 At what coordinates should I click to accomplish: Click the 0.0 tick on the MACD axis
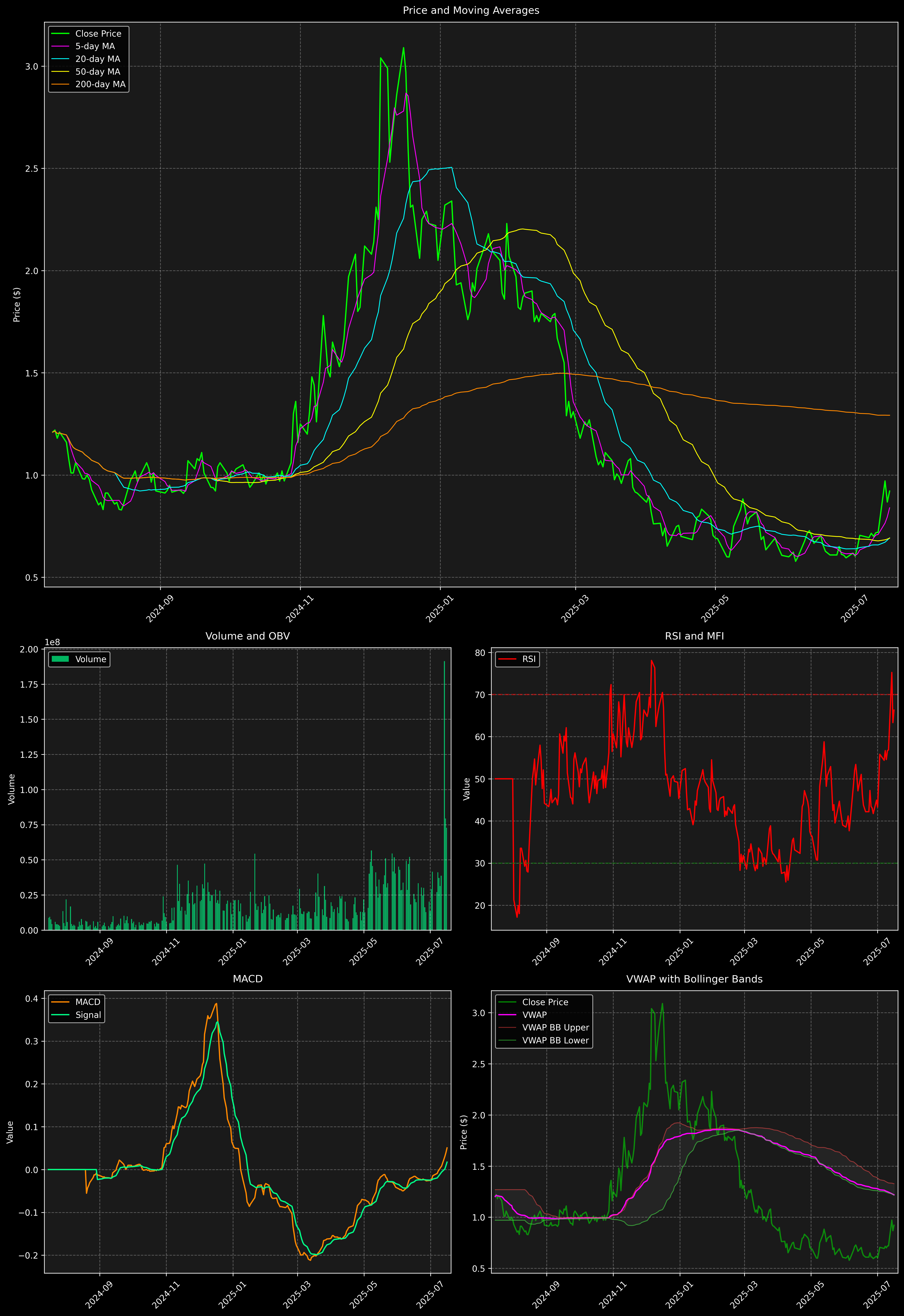pyautogui.click(x=32, y=1170)
